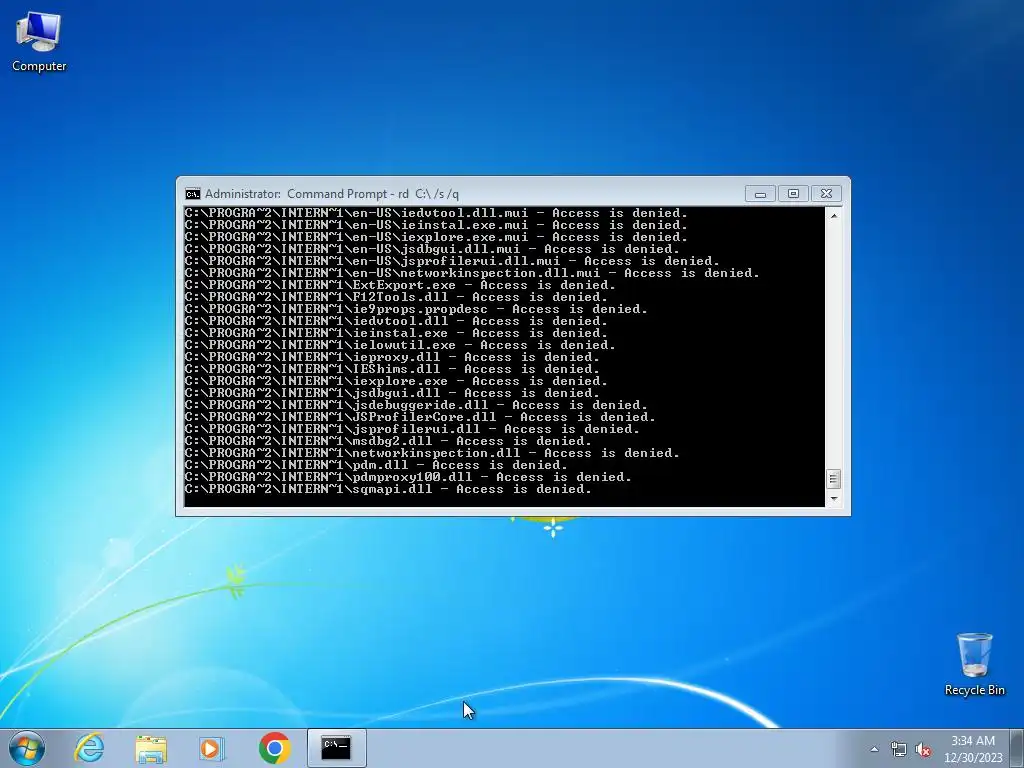Click the ie9props.propdesc output line
1024x768 pixels.
click(x=416, y=309)
